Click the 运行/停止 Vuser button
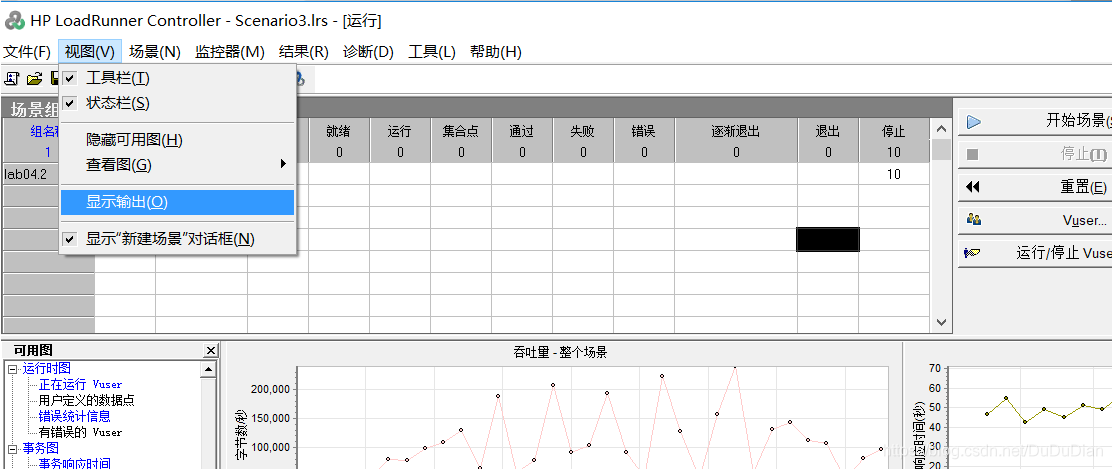This screenshot has width=1112, height=469. pos(1035,253)
